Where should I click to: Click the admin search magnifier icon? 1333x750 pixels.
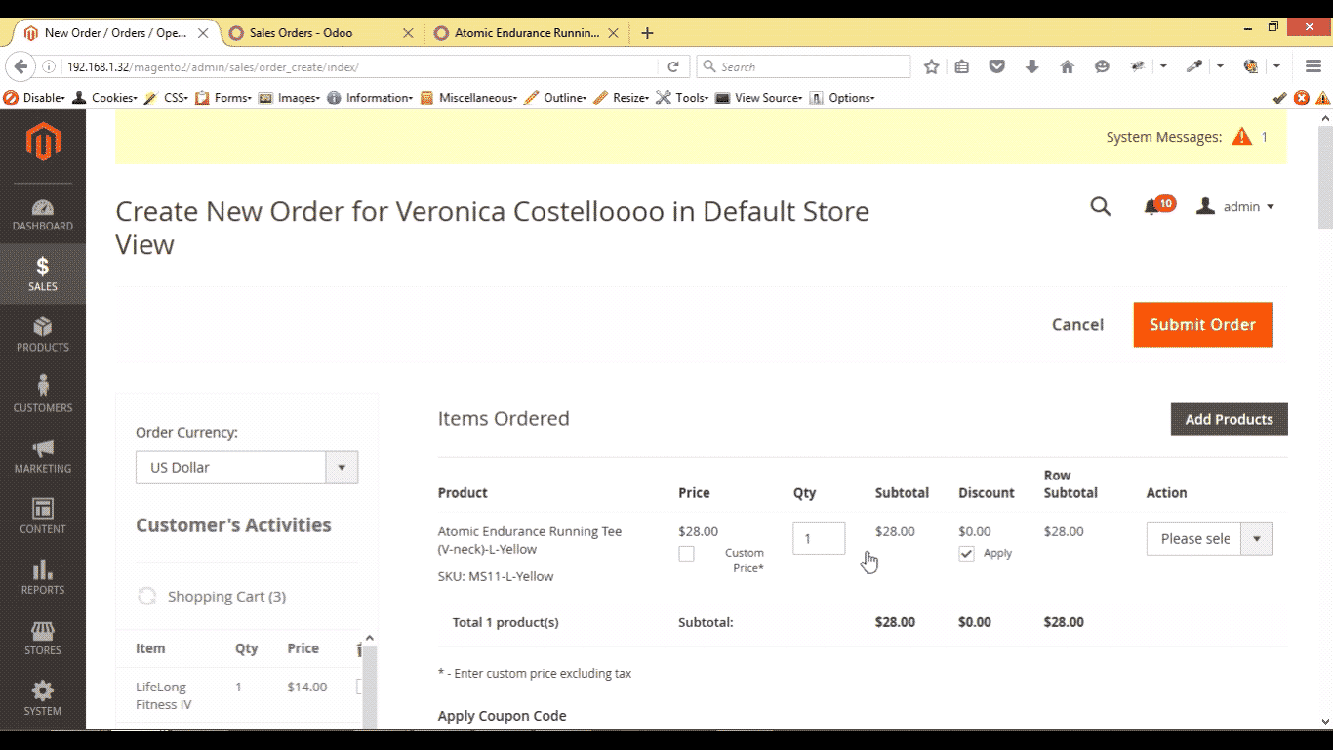[1101, 207]
